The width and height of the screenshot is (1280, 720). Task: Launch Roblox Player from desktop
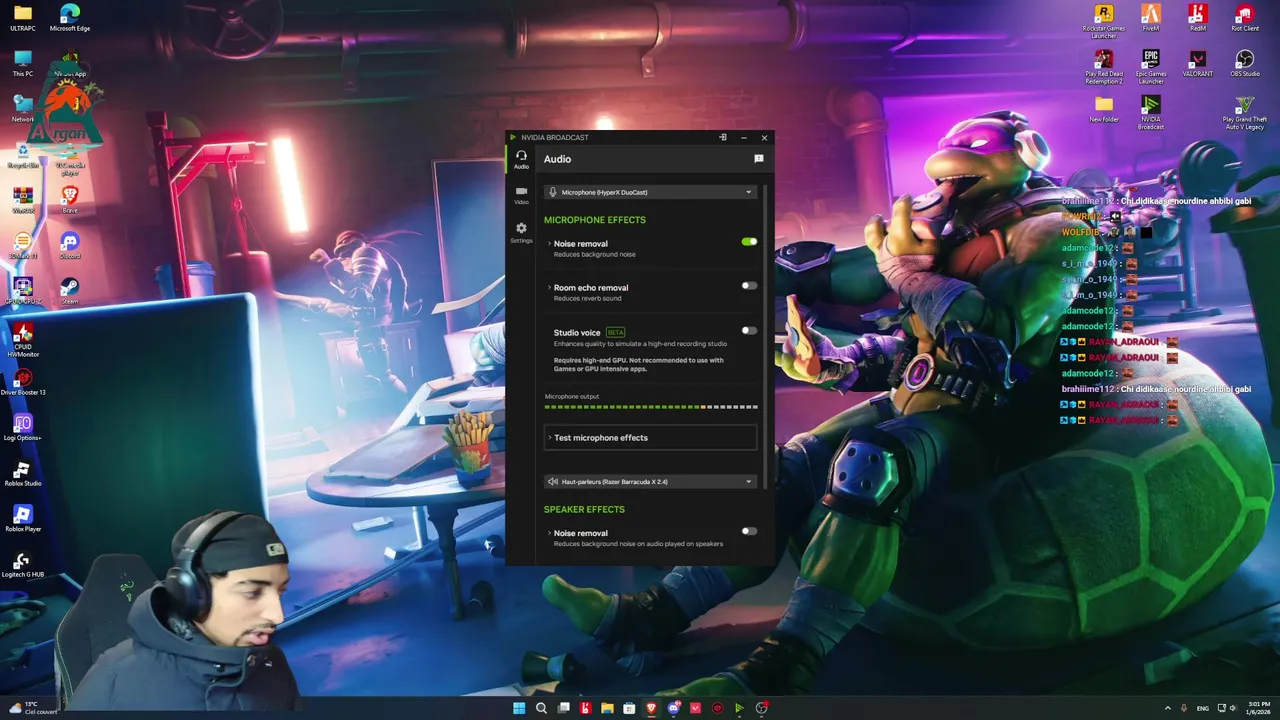(22, 518)
